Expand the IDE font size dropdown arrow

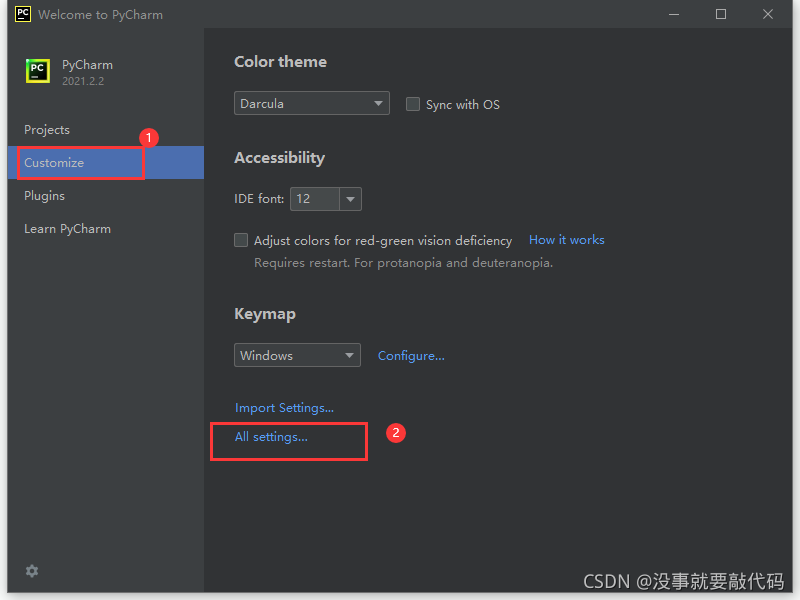(x=351, y=199)
